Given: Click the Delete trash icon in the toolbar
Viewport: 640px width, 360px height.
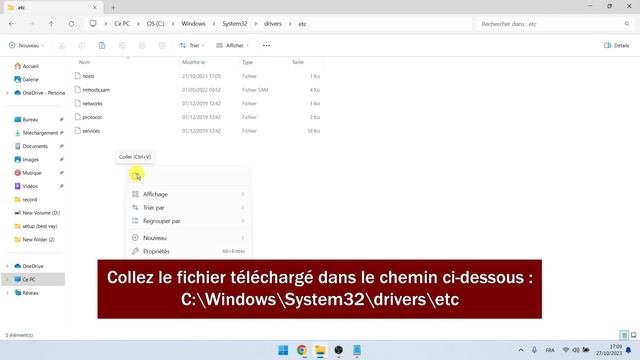Looking at the screenshot, I should coord(162,45).
